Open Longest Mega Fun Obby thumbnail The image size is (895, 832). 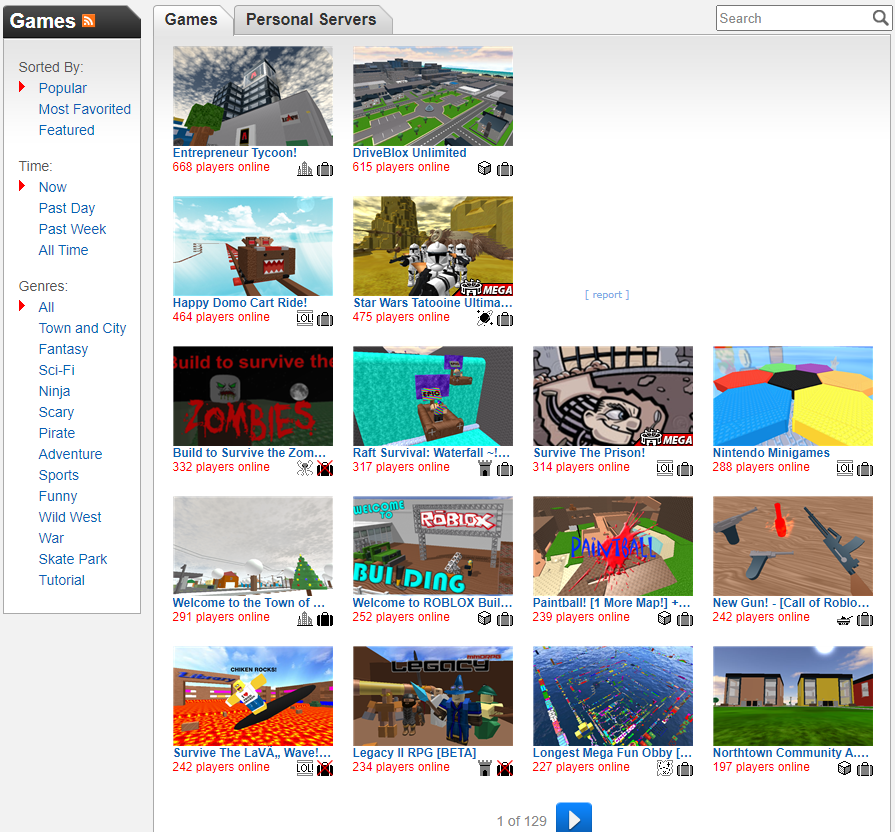(613, 696)
